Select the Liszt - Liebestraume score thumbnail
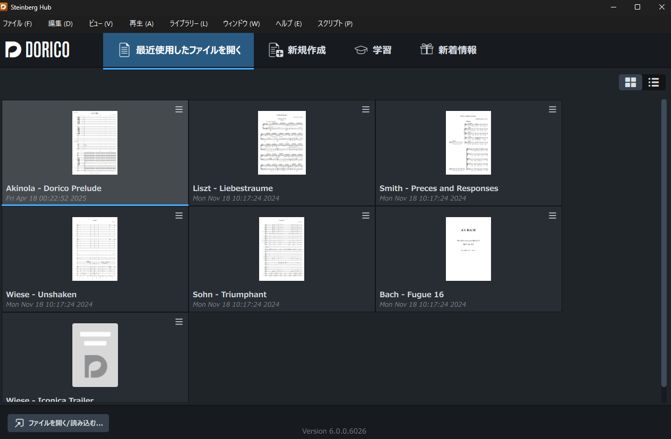This screenshot has height=439, width=671. tap(282, 142)
